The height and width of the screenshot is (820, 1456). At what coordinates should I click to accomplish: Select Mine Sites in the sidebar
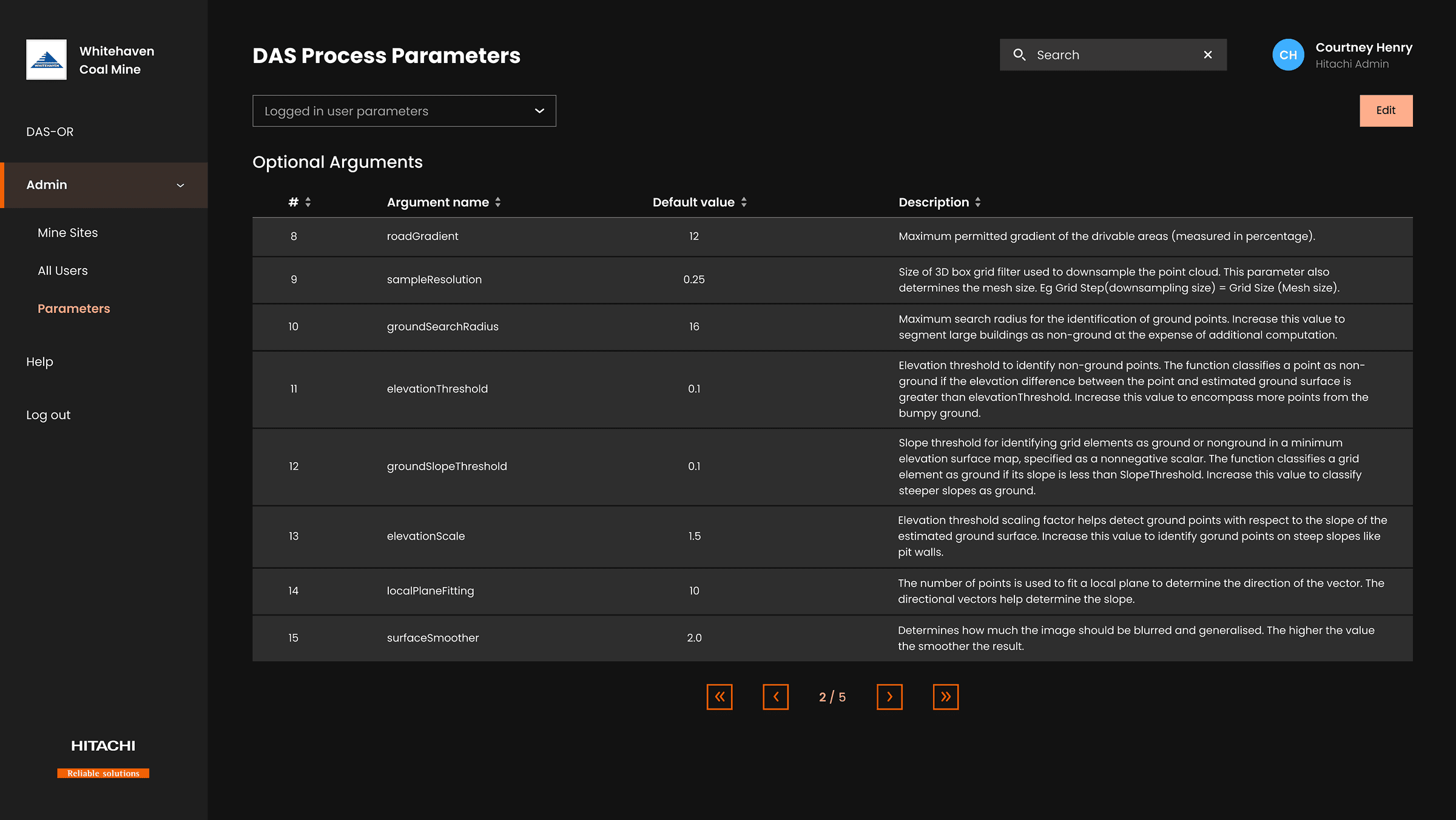click(x=68, y=232)
